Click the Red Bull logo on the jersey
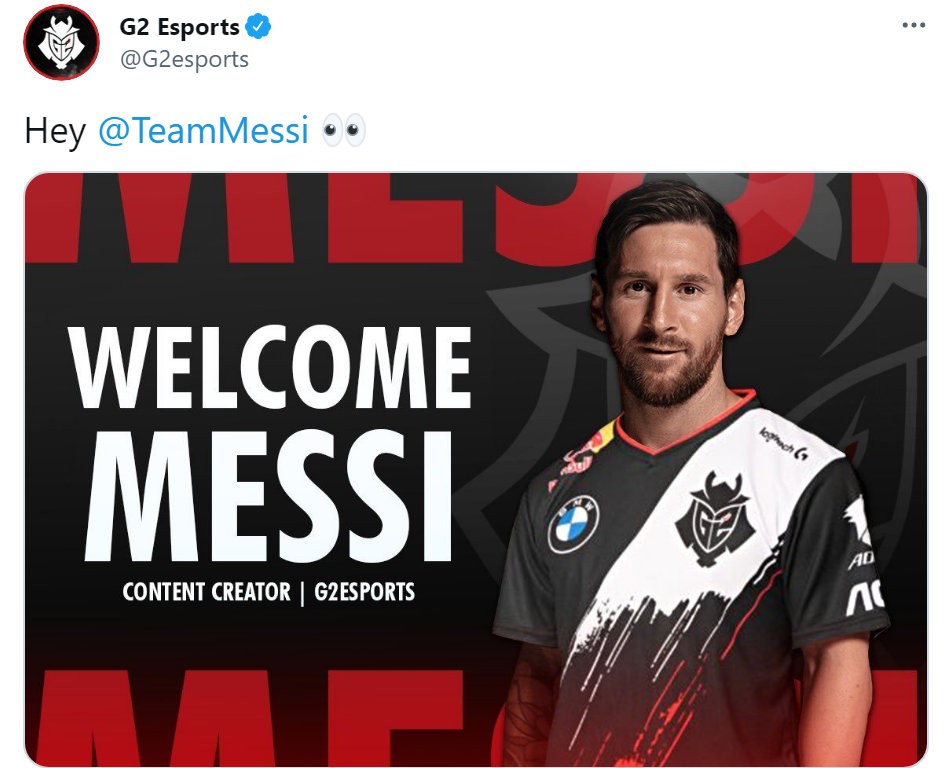Viewport: 944px width, 768px height. (x=582, y=456)
